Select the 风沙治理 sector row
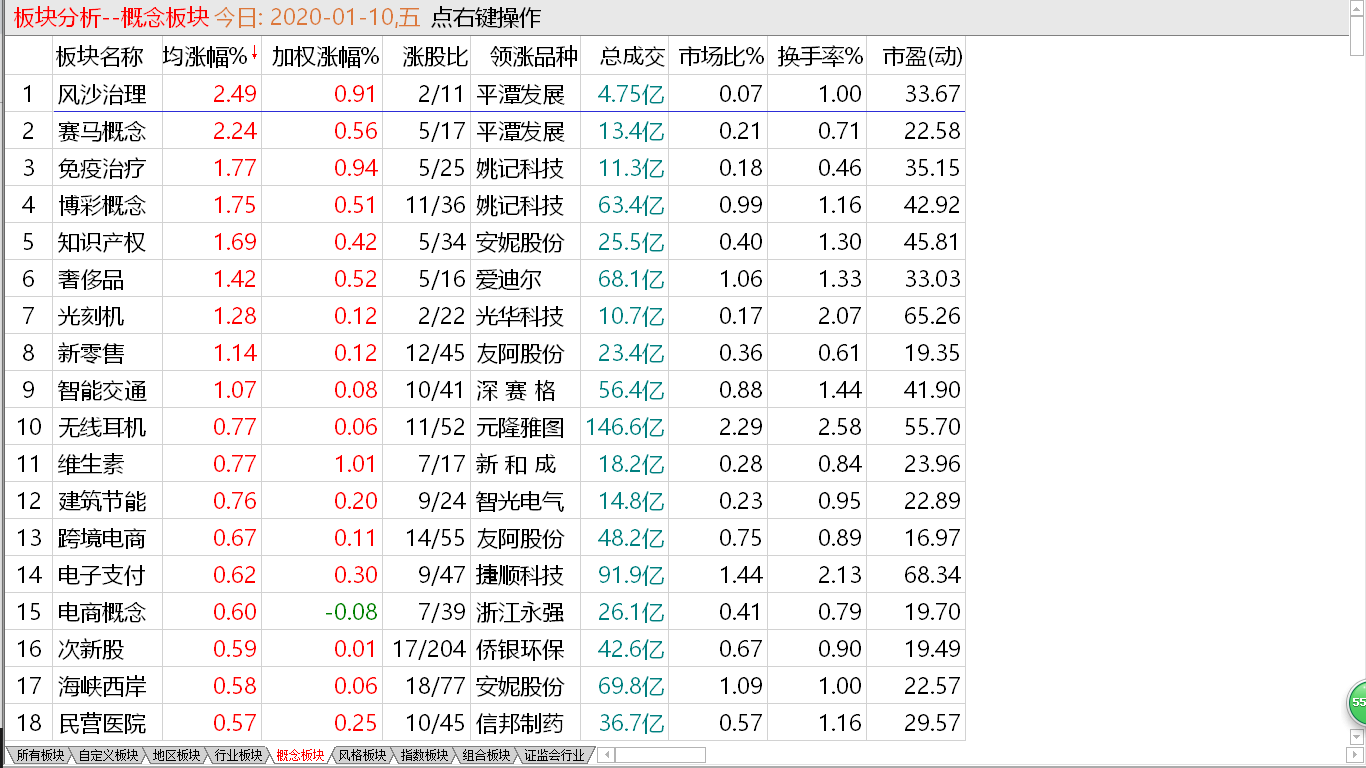The width and height of the screenshot is (1366, 768). coord(485,94)
